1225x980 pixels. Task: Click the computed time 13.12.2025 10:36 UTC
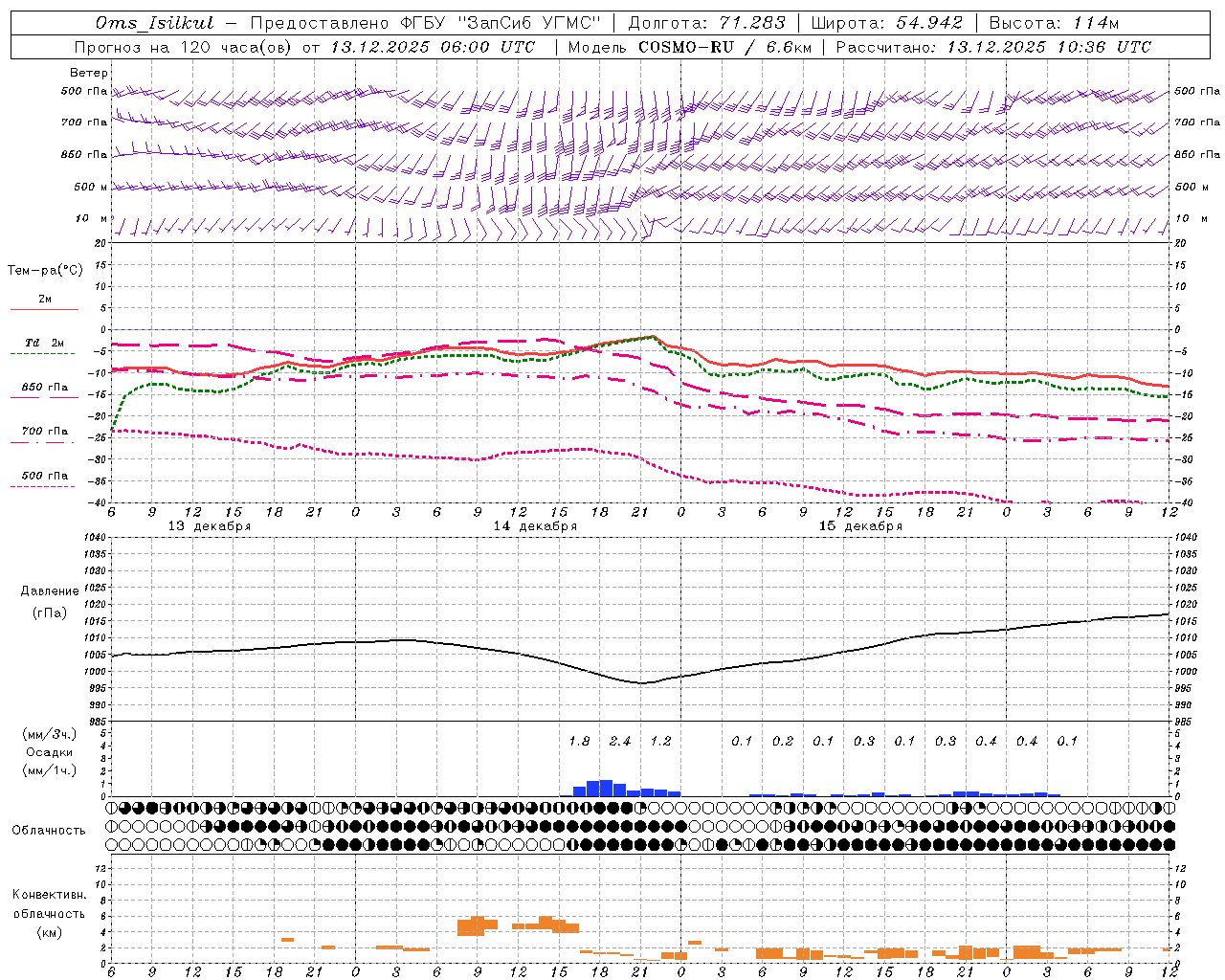pyautogui.click(x=1049, y=47)
